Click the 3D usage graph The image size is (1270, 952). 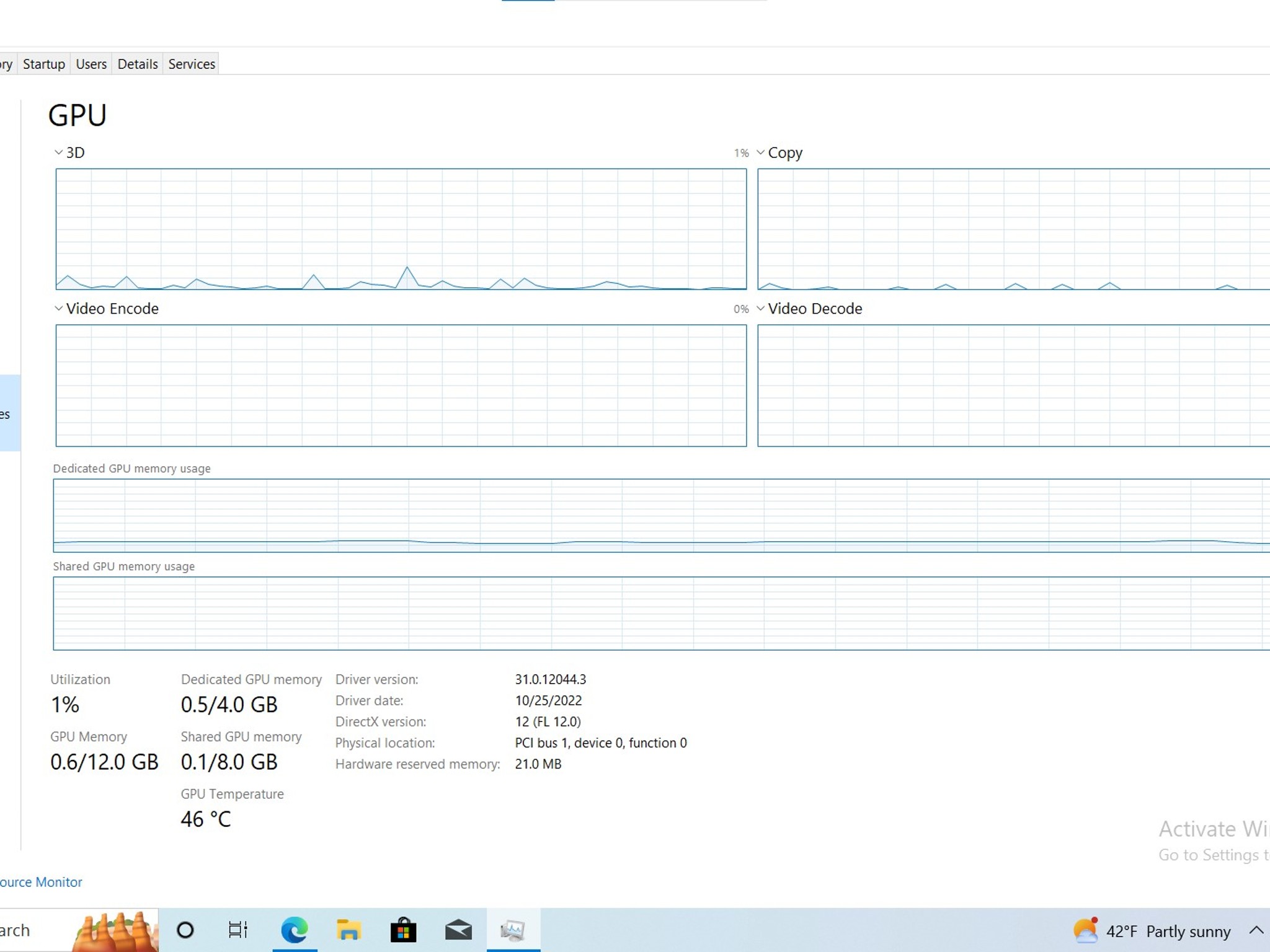[401, 229]
